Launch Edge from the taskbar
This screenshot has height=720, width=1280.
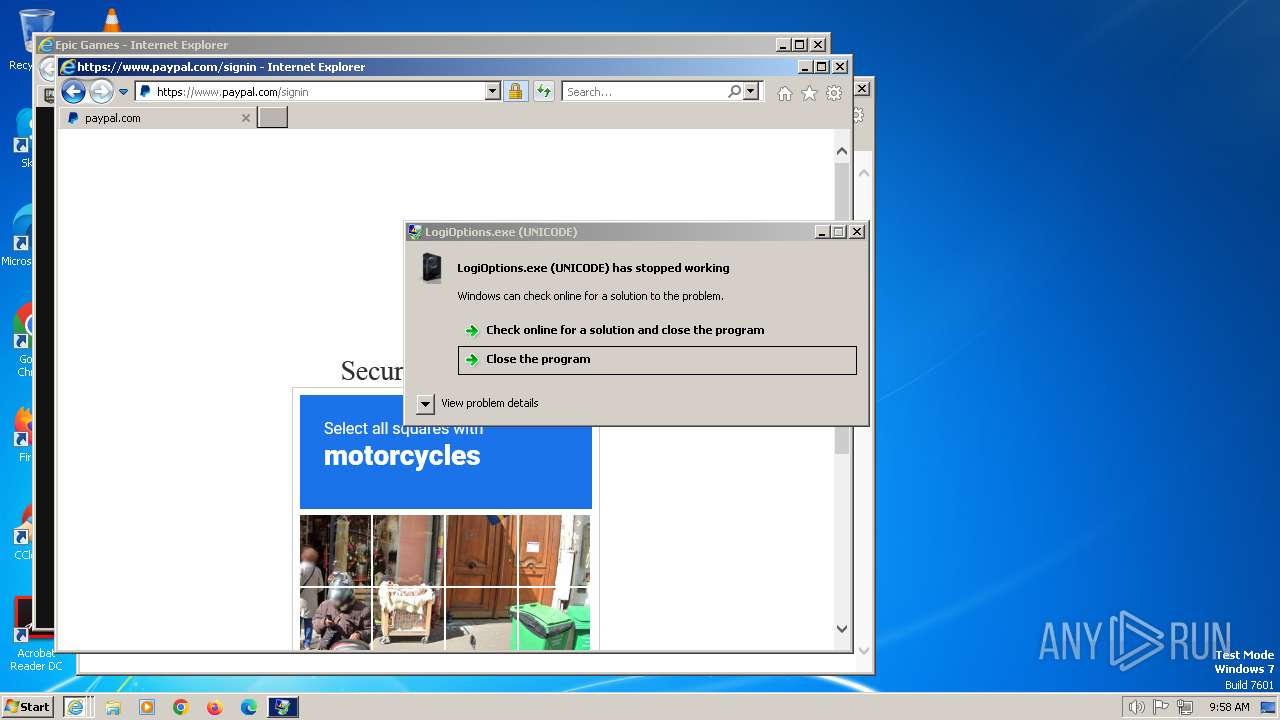tap(249, 707)
